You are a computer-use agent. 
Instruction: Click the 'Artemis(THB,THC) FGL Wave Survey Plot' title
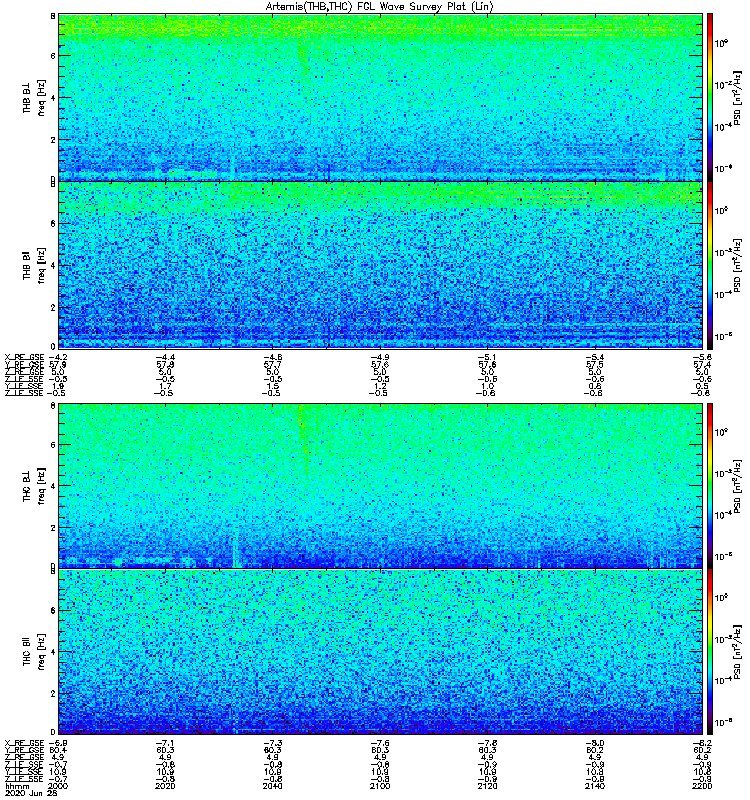(x=380, y=7)
